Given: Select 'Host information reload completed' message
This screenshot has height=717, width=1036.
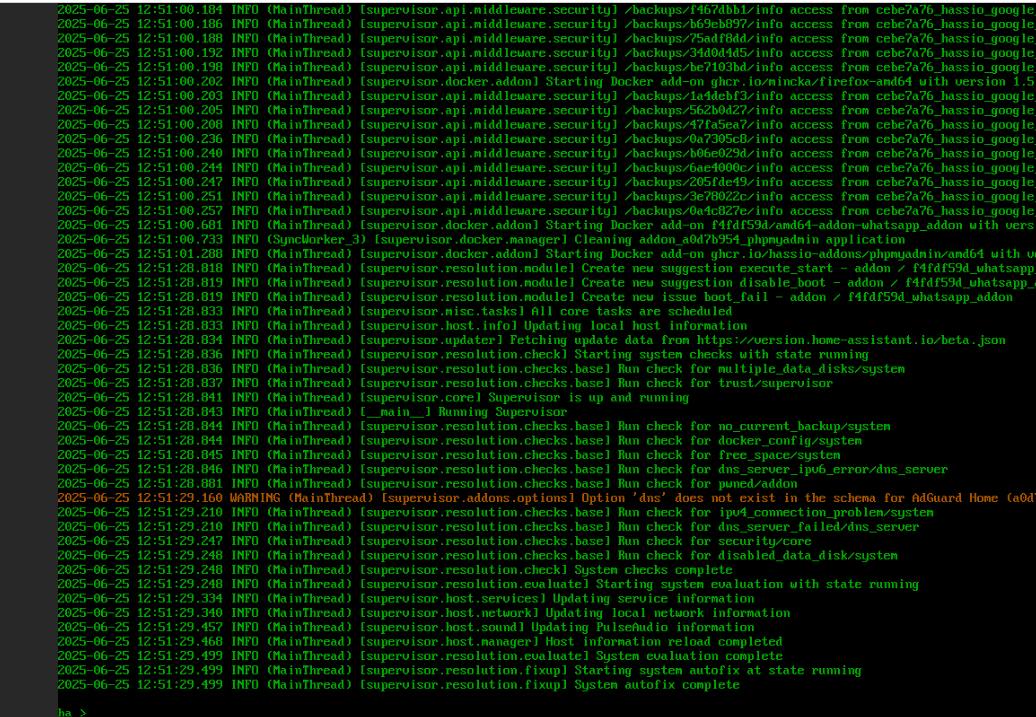Looking at the screenshot, I should tap(420, 642).
